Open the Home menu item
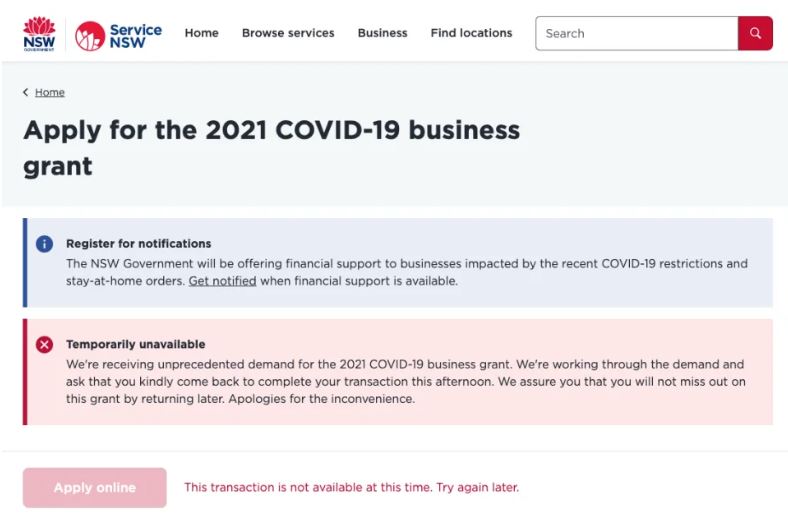This screenshot has width=788, height=517. coord(202,33)
